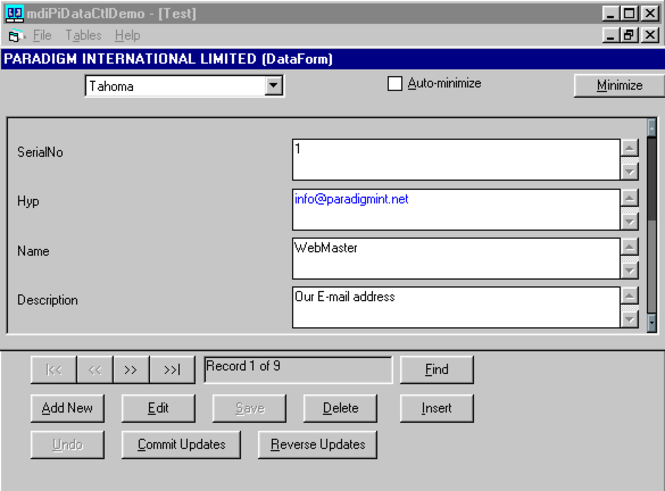The width and height of the screenshot is (665, 491).
Task: Click the SerialNo field label
Action: click(40, 152)
